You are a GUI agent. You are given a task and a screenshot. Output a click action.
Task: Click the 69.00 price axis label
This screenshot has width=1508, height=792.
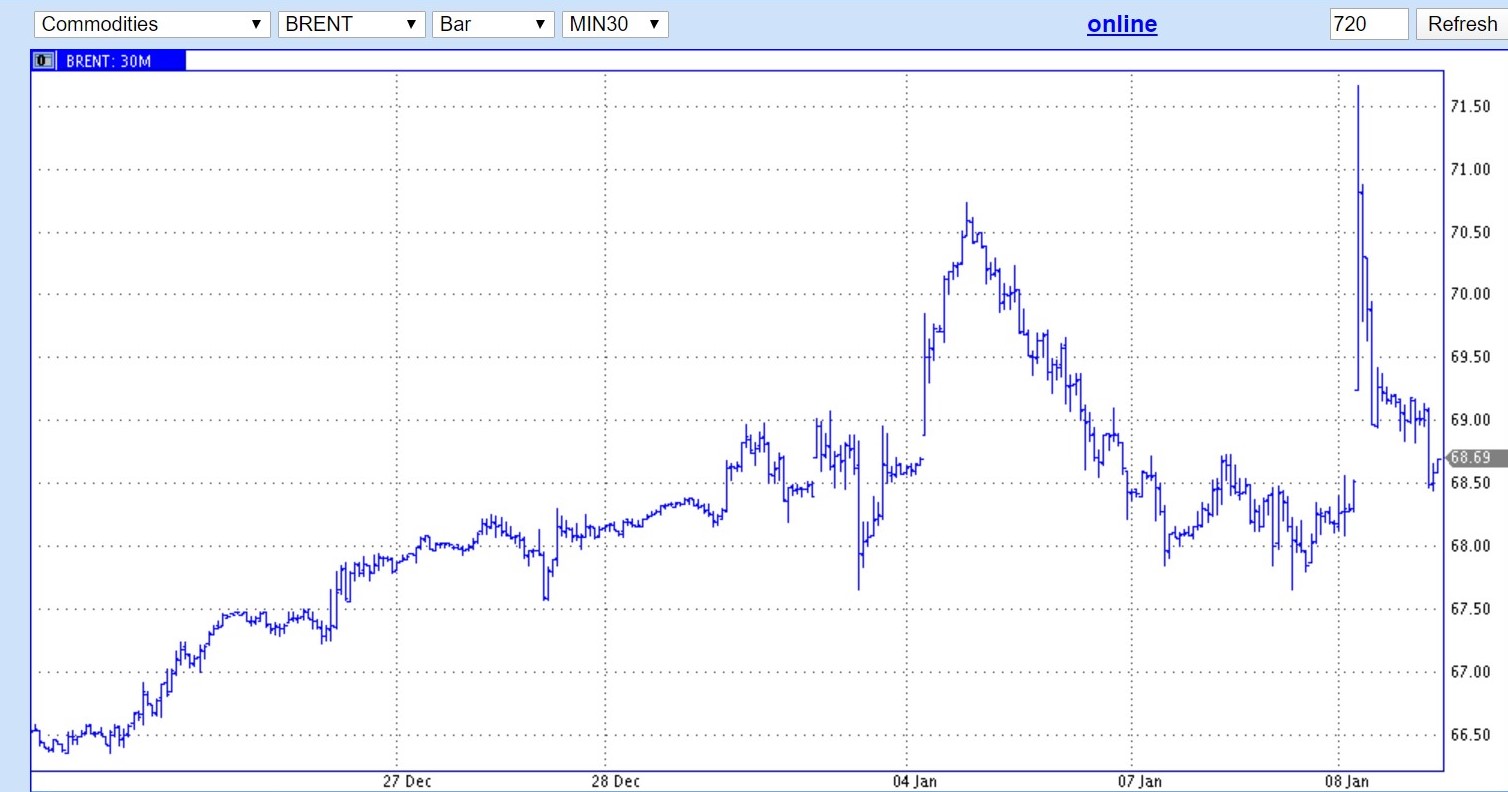pos(1470,420)
